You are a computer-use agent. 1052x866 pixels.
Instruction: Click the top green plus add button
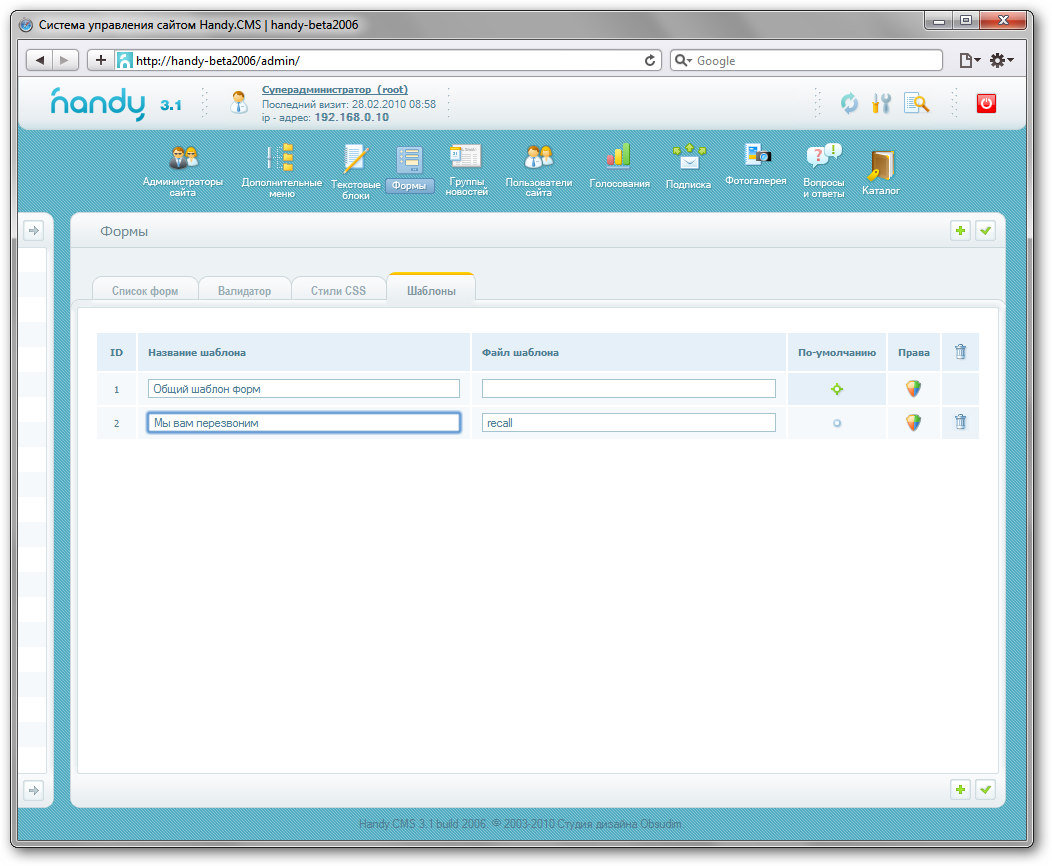(x=960, y=231)
